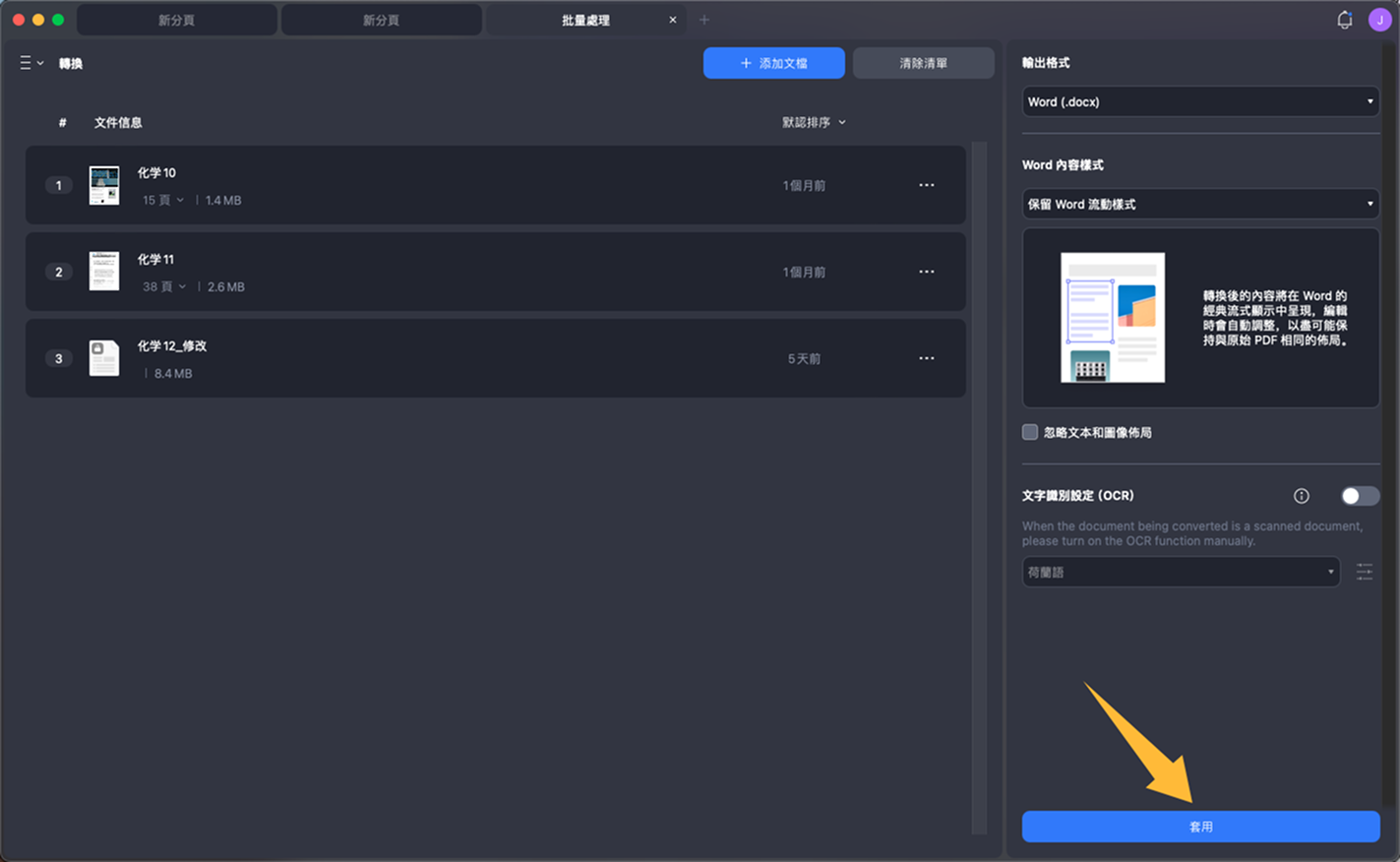
Task: Open the 默認排序 sort dropdown
Action: click(x=814, y=122)
